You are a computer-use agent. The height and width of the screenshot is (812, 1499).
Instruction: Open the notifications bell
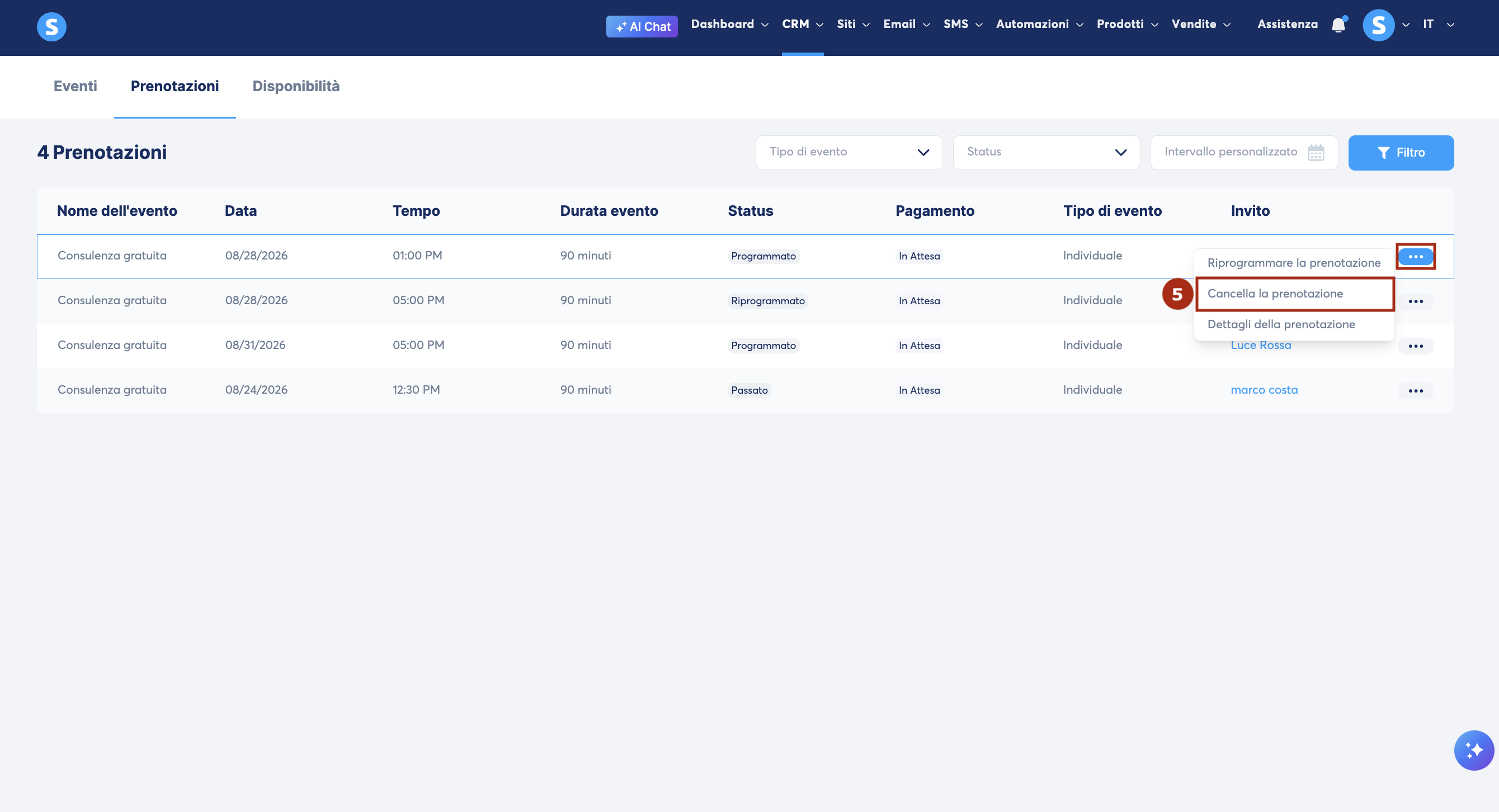[1338, 25]
